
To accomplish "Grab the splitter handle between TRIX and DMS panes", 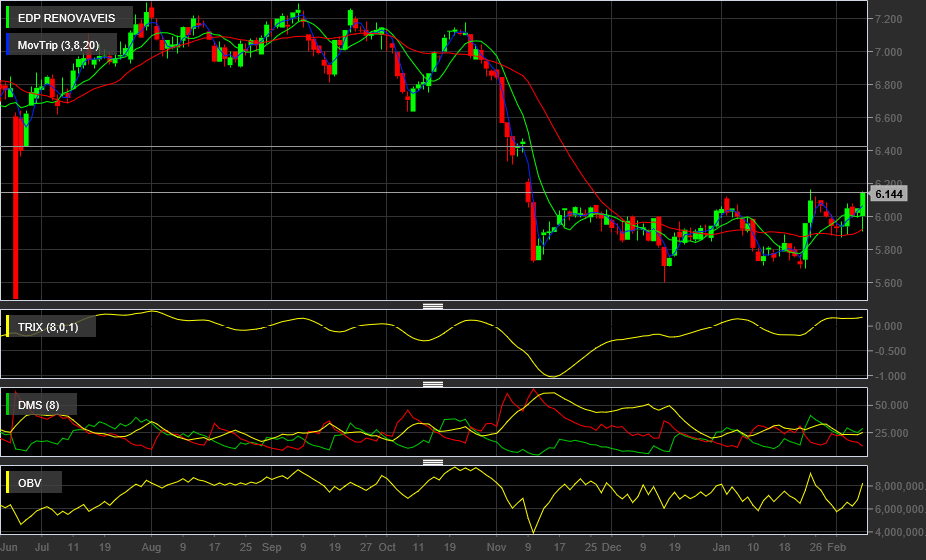I will pos(433,383).
